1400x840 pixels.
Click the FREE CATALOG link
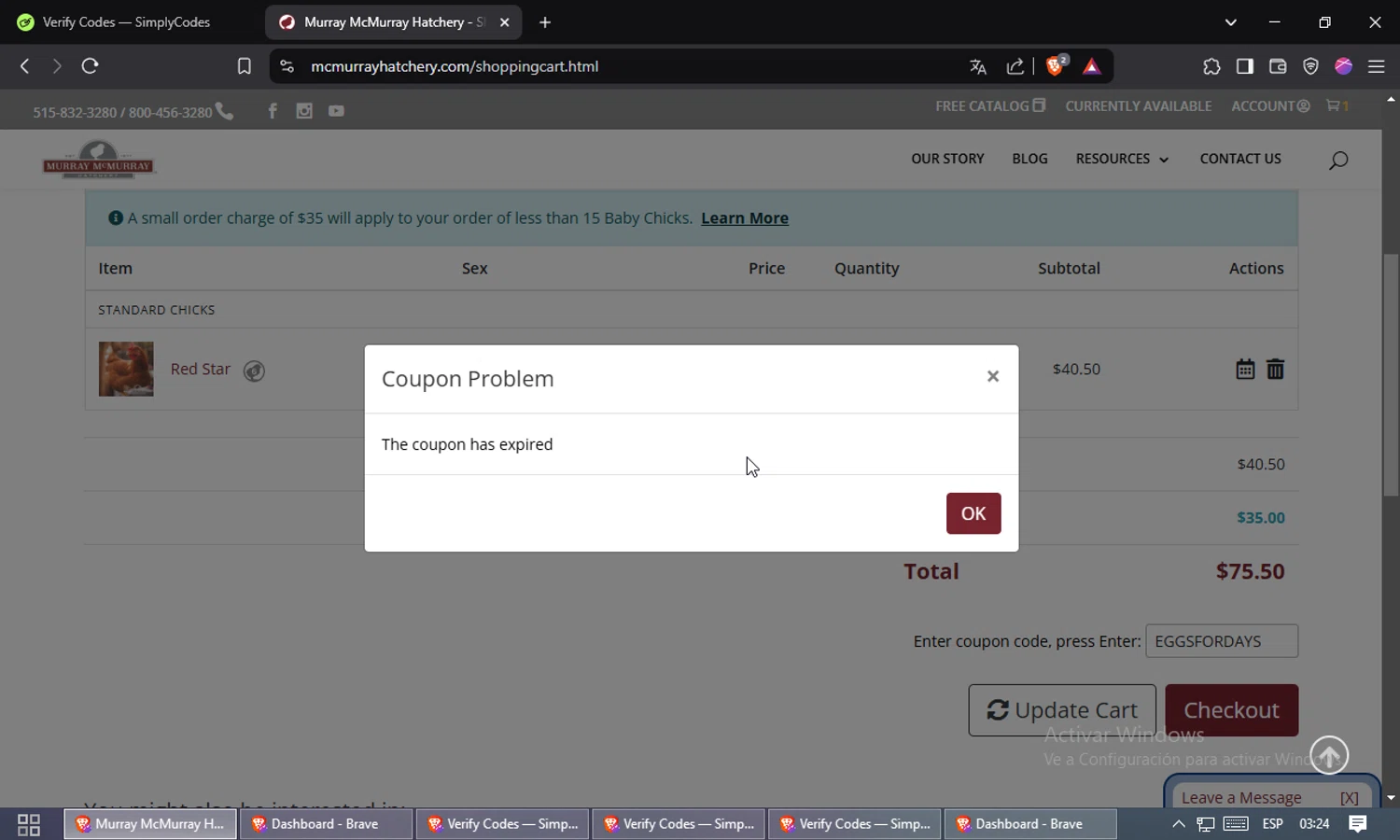[990, 106]
